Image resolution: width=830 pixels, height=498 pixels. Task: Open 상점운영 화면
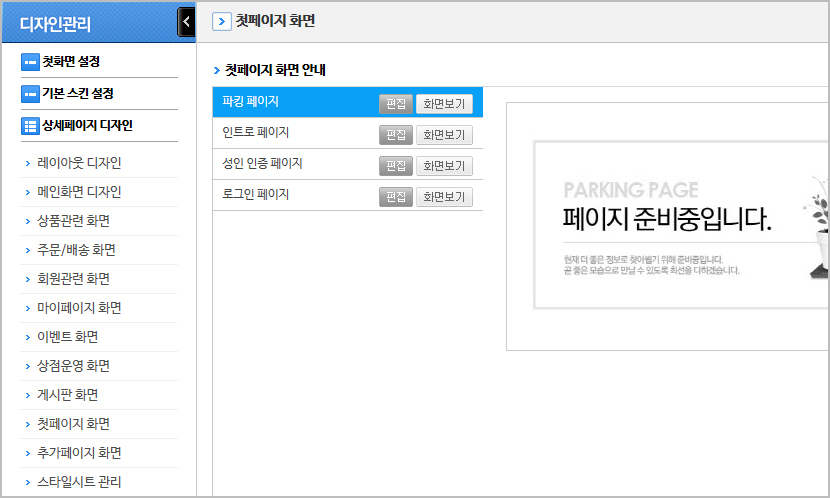(x=73, y=366)
